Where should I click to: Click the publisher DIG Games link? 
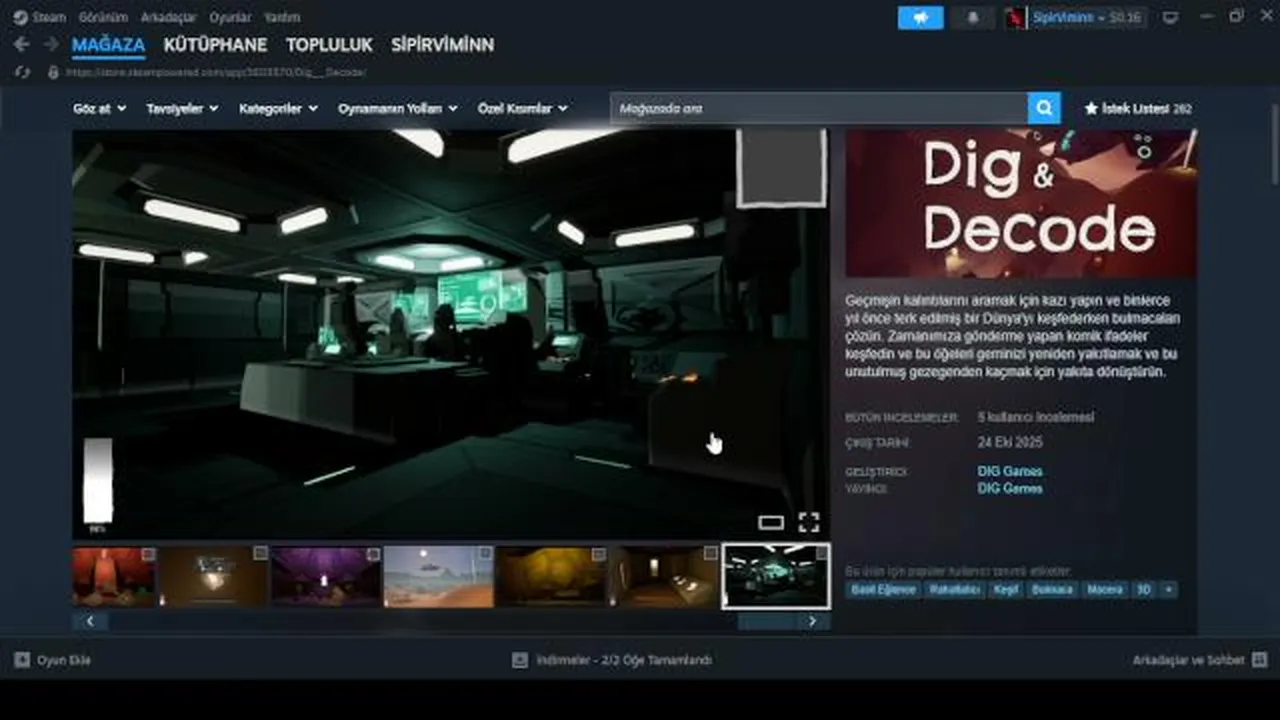point(1010,488)
